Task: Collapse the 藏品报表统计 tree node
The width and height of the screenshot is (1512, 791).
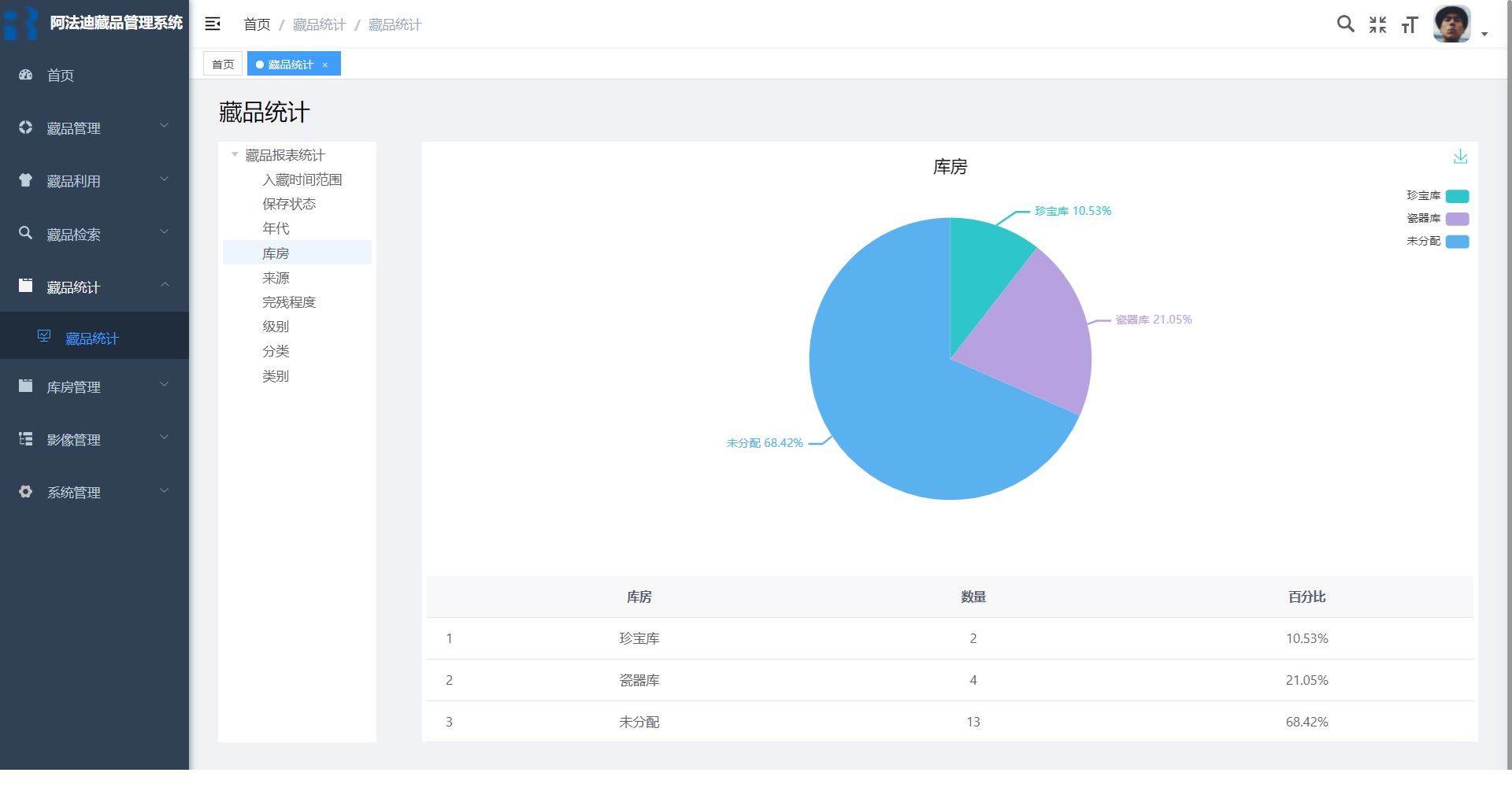Action: 235,155
